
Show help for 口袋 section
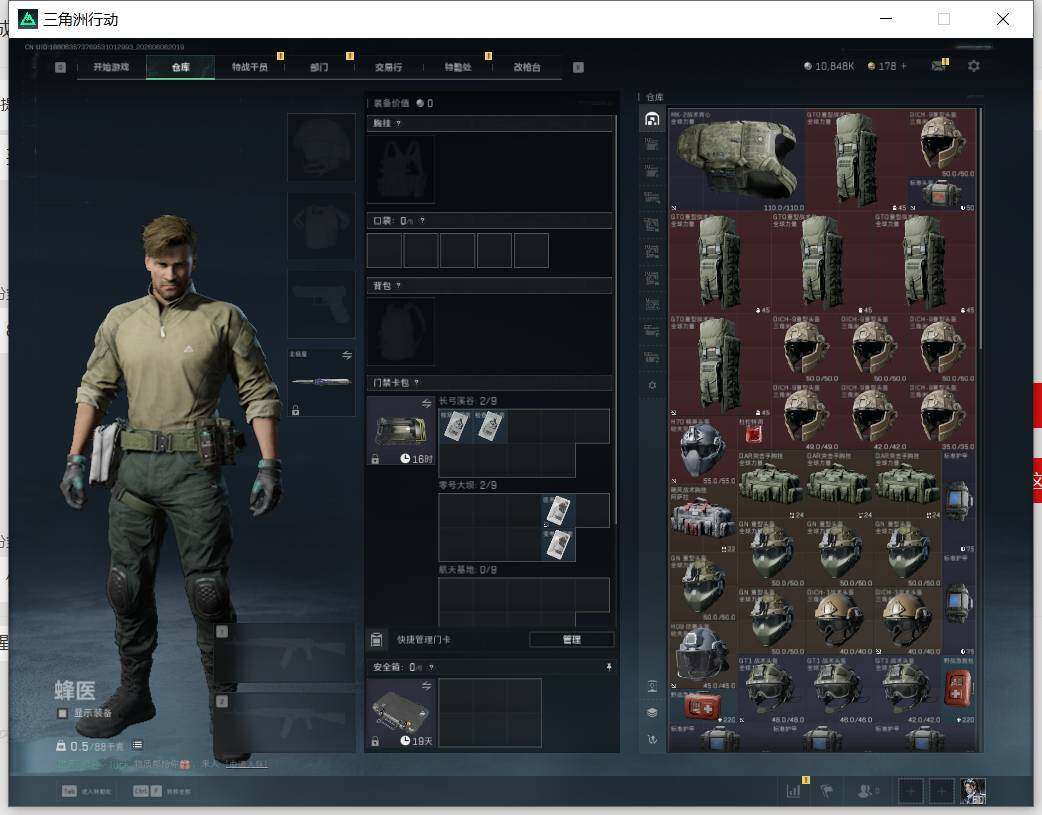click(x=422, y=221)
